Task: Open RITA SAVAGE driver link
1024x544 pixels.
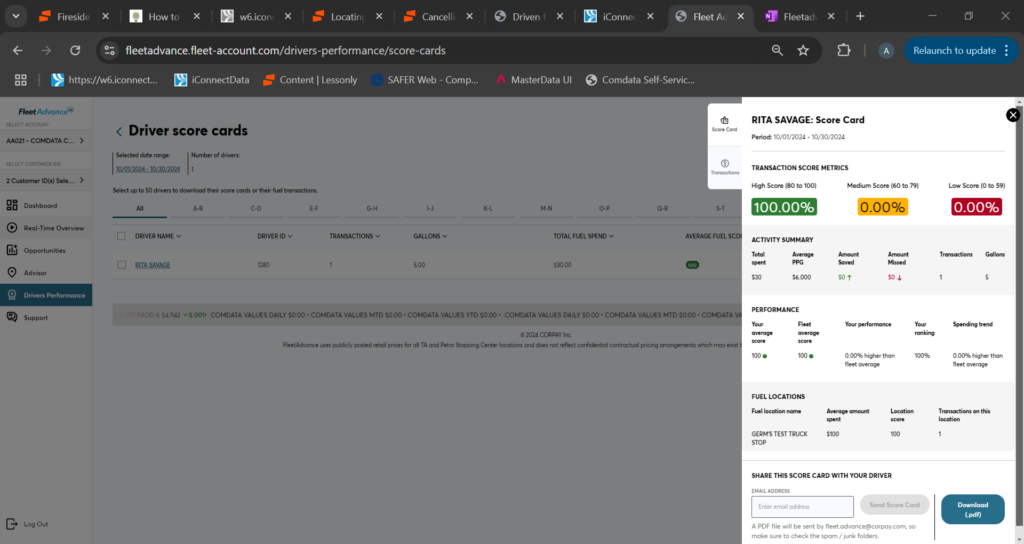Action: 152,264
